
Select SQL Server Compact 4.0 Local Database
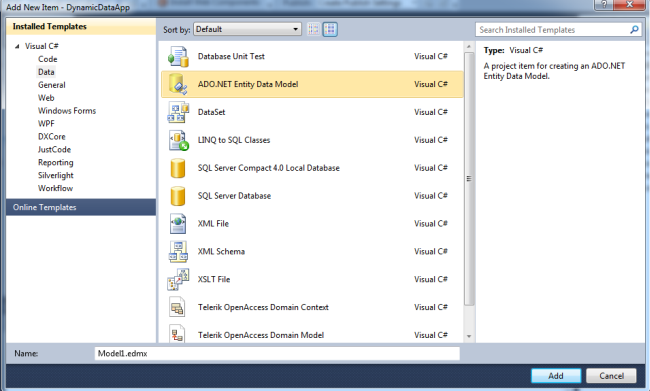269,168
